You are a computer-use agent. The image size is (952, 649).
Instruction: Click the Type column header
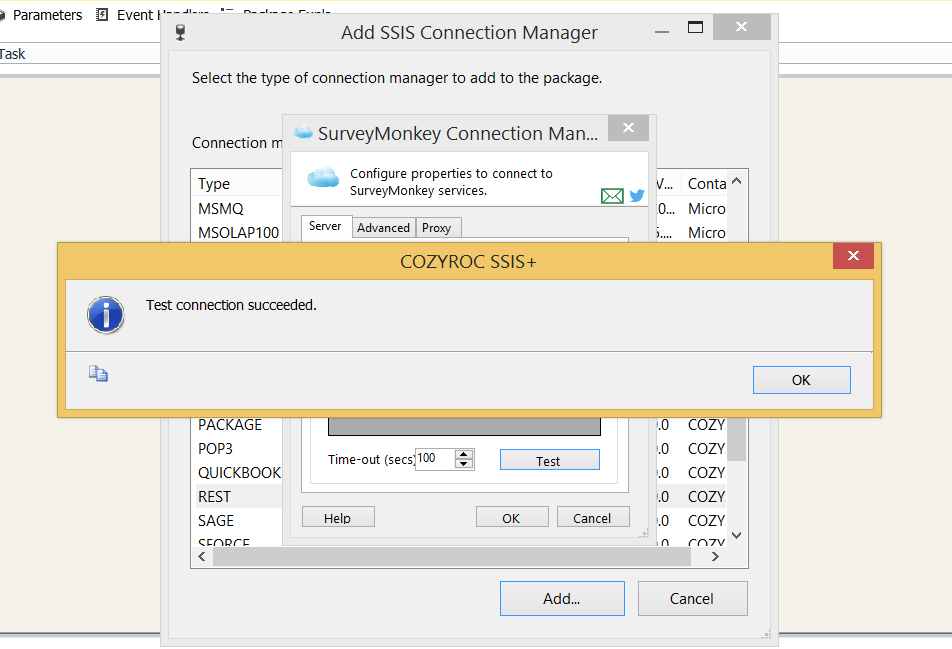pyautogui.click(x=238, y=183)
